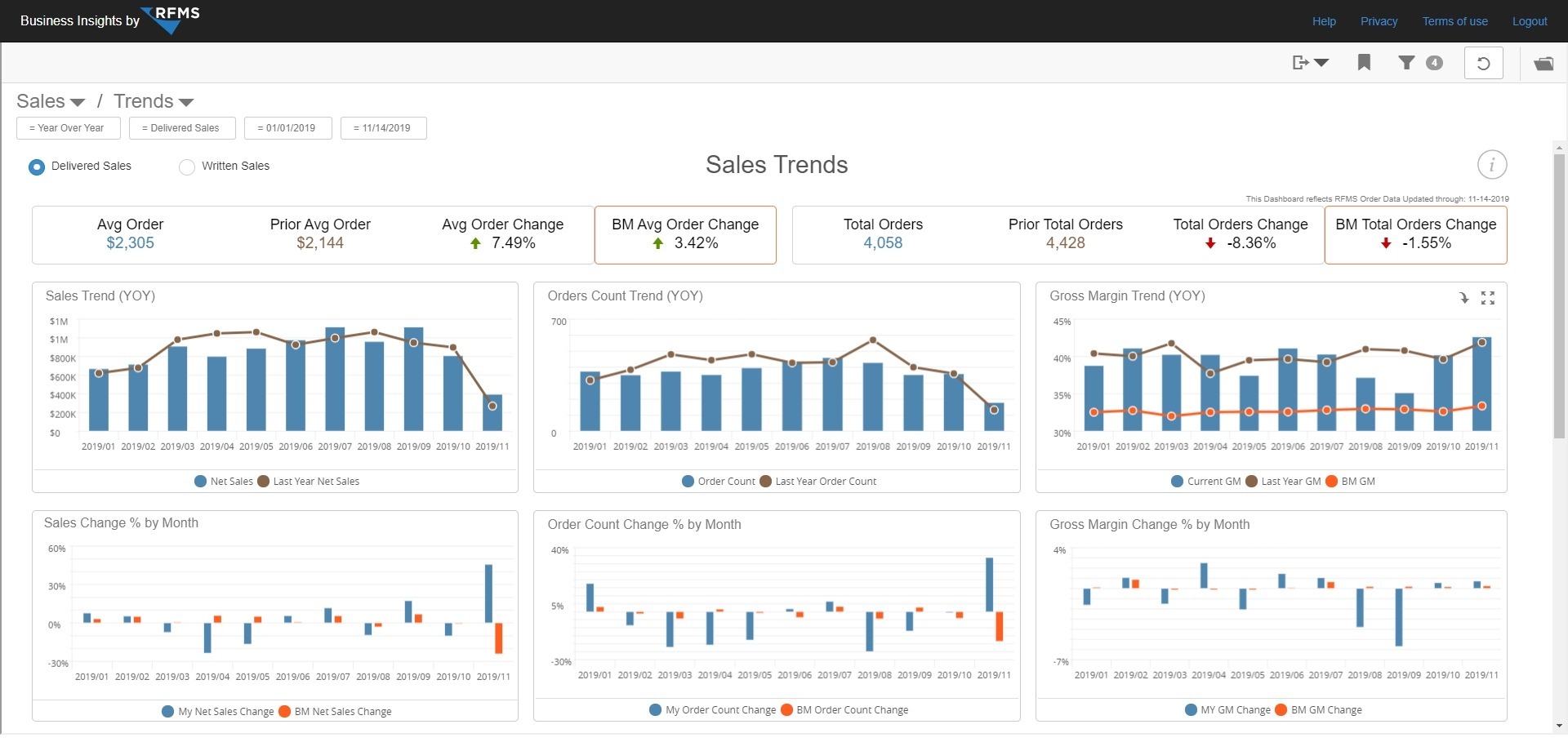
Task: Toggle the Net Sales legend item
Action: 223,481
